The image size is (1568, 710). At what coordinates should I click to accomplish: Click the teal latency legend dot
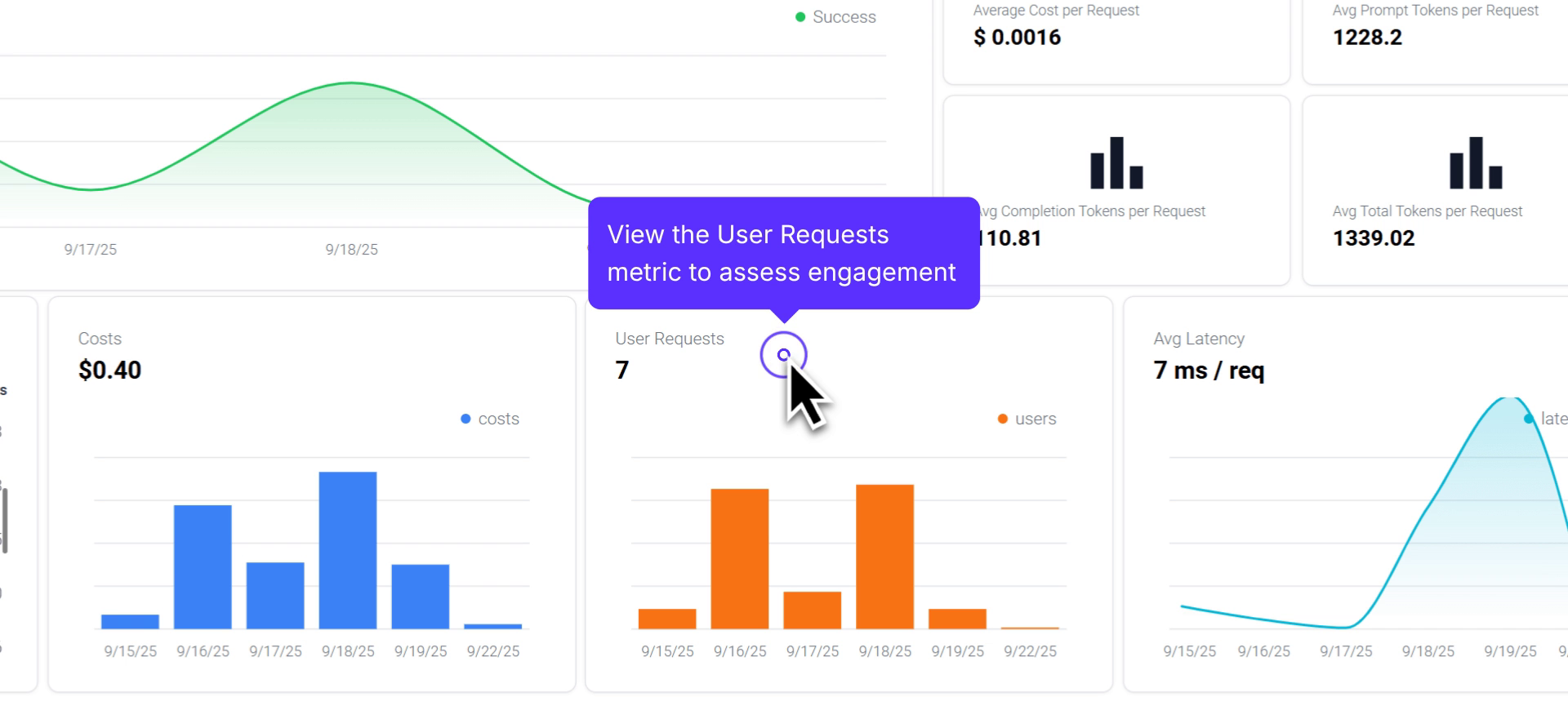tap(1528, 419)
